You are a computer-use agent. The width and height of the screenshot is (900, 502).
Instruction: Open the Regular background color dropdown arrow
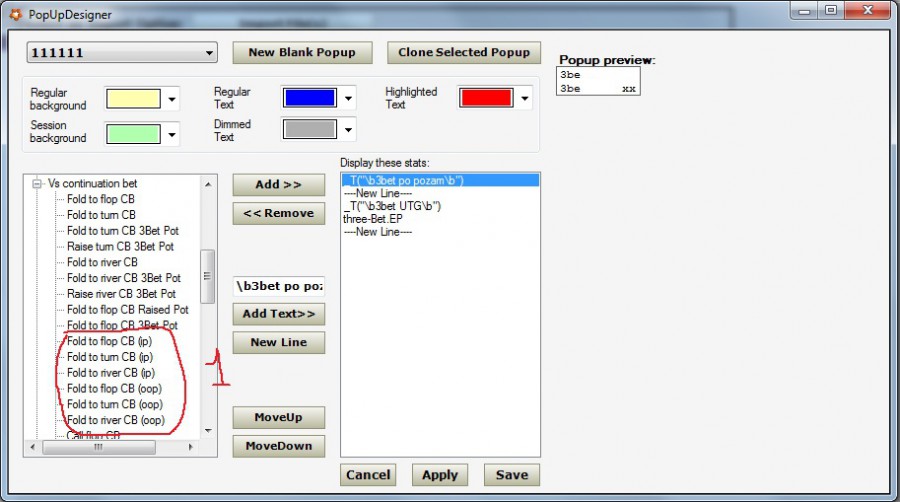tap(172, 99)
